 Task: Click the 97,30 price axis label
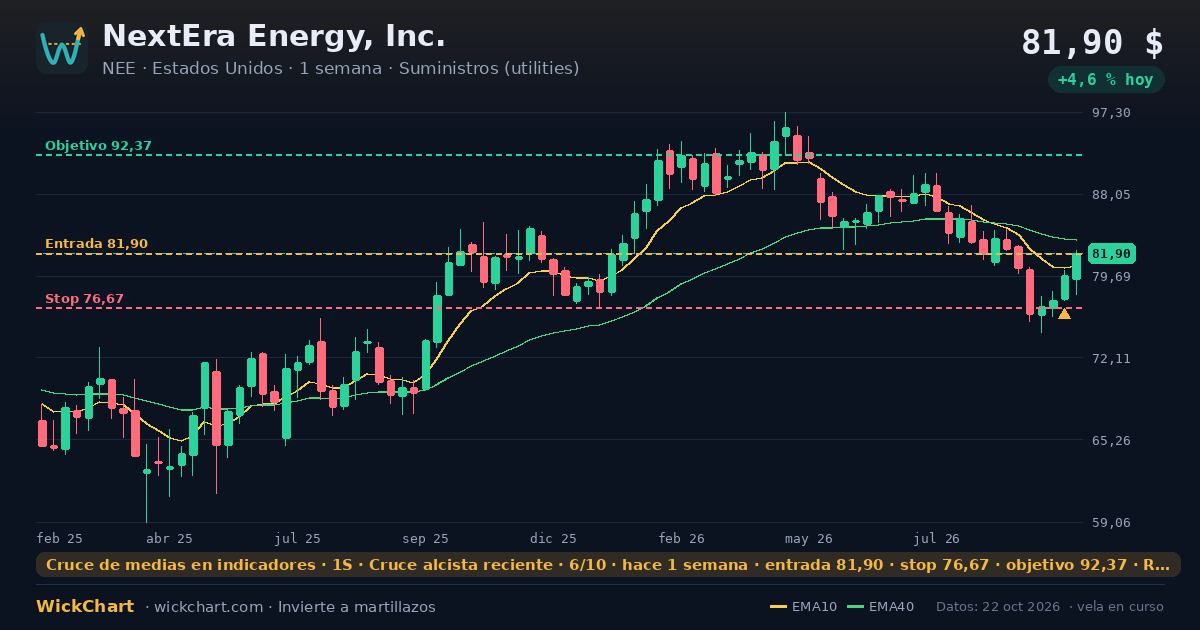(1111, 113)
